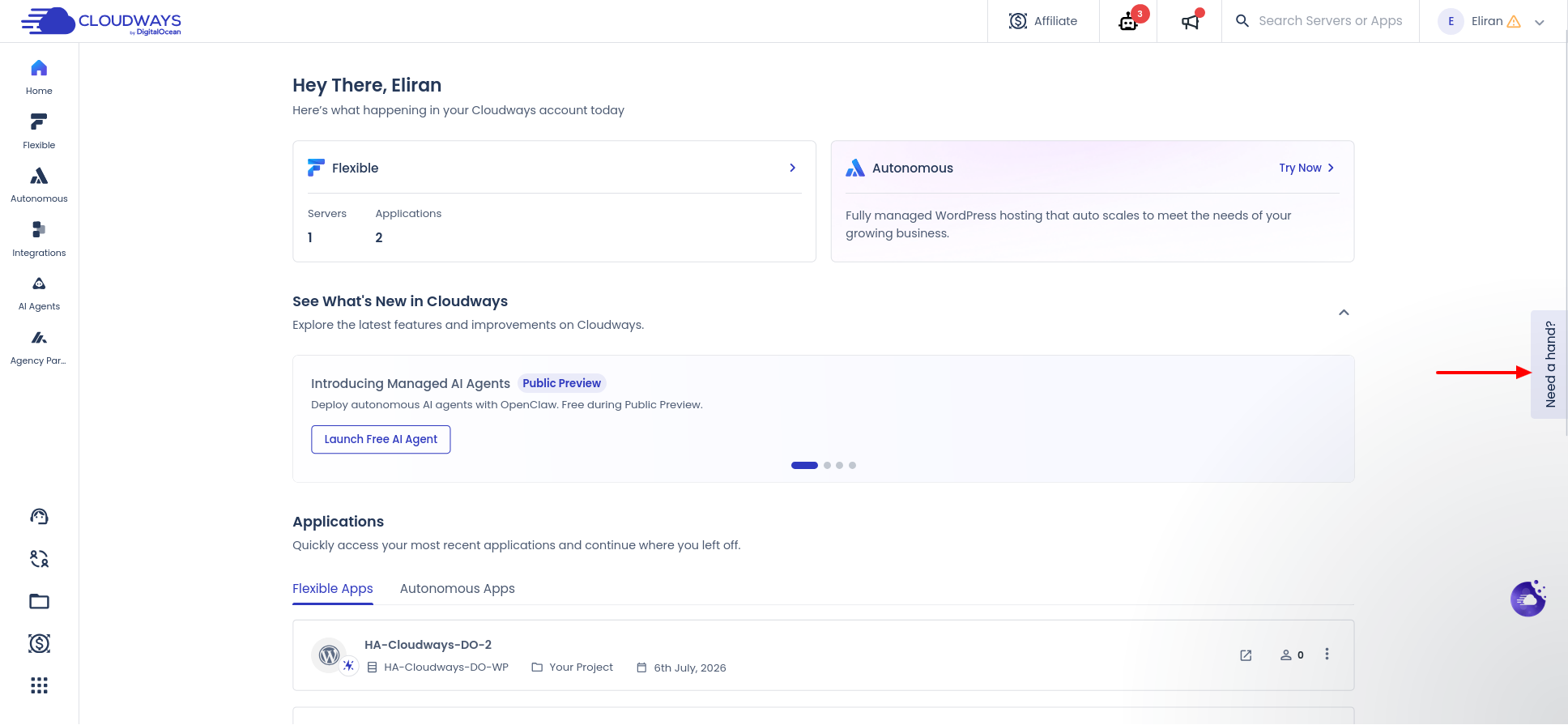Screen dimensions: 1568x725
Task: Click the WordPress icon of HA-Cloudways-DO-2
Action: pos(329,655)
